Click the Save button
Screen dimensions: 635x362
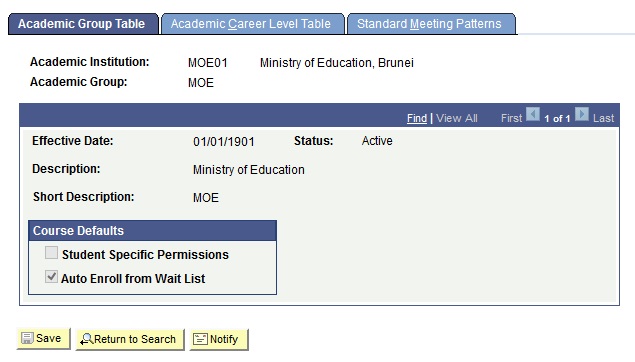coord(43,339)
